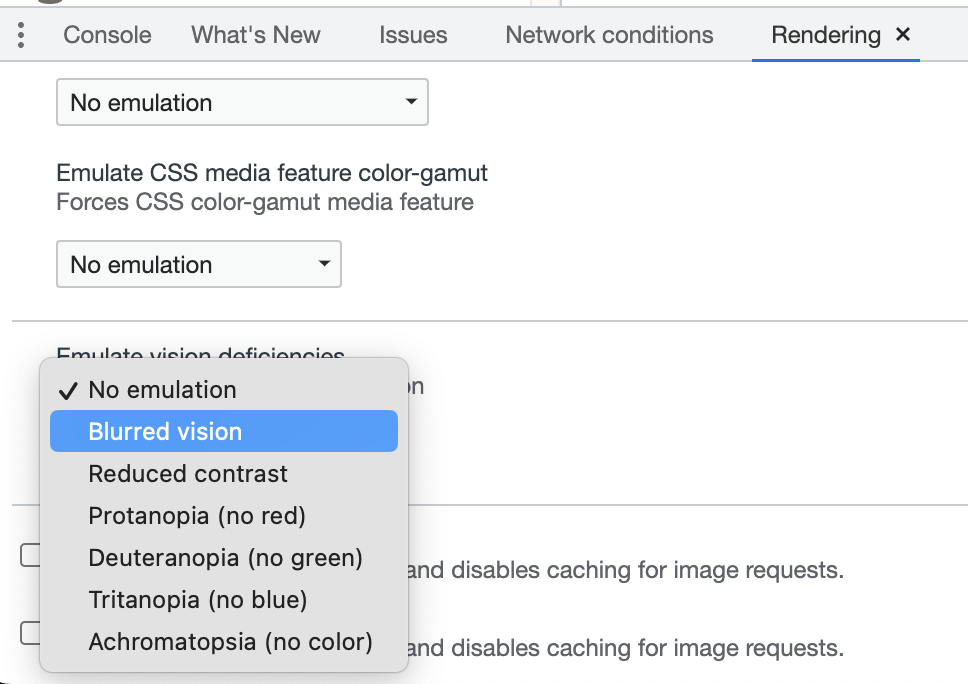Select Reduced contrast option
The image size is (968, 684).
click(223, 473)
